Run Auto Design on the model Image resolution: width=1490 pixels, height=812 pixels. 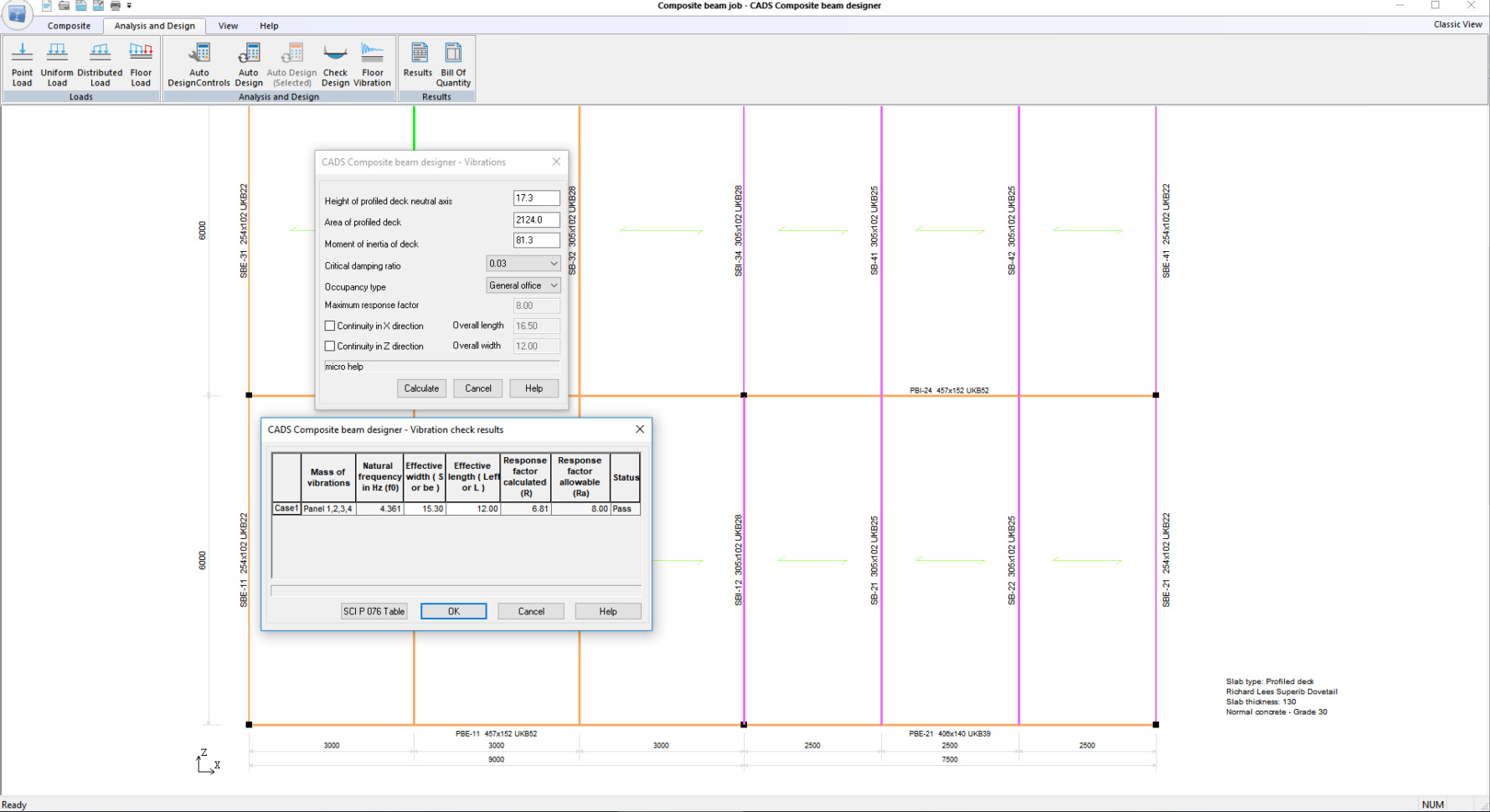click(x=249, y=64)
